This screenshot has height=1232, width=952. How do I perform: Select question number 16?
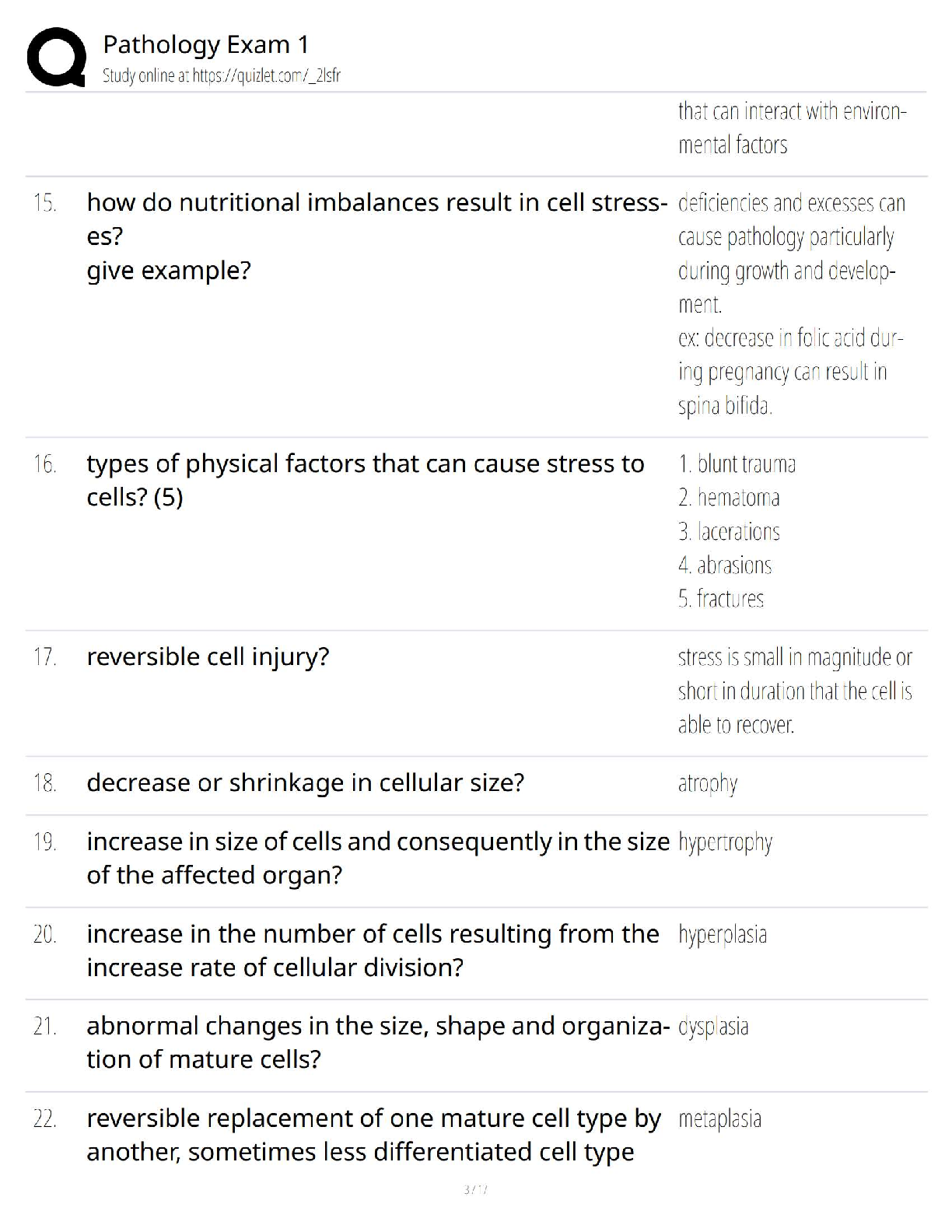tap(45, 464)
